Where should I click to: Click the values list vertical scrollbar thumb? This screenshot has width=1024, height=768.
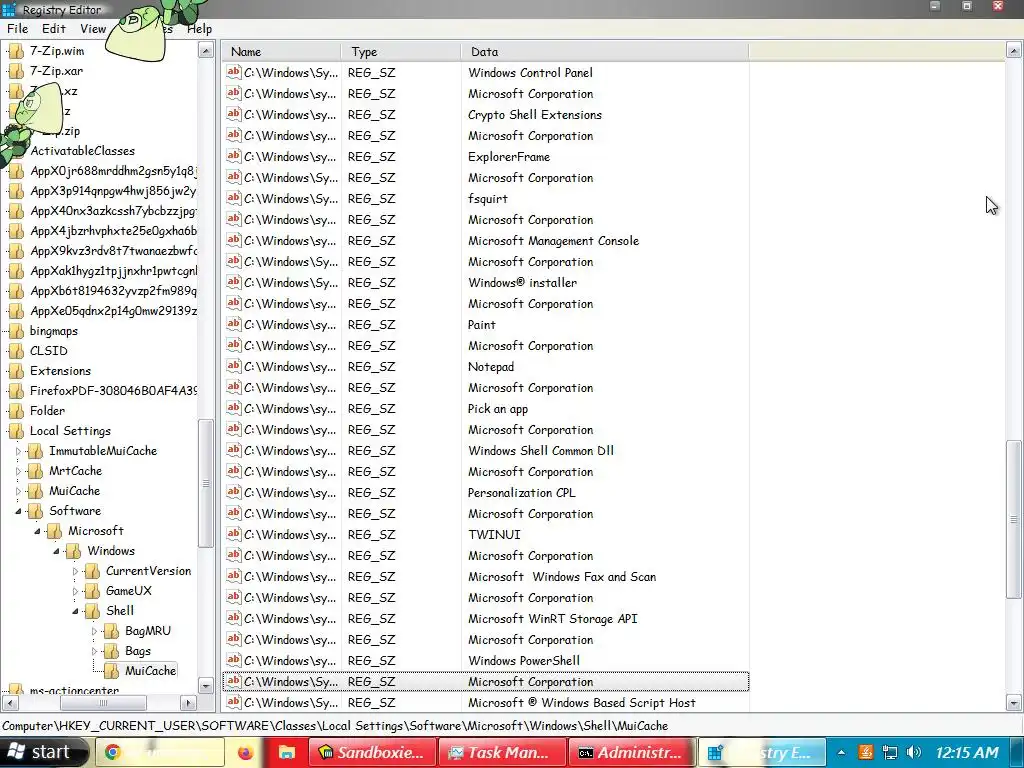(x=1014, y=519)
